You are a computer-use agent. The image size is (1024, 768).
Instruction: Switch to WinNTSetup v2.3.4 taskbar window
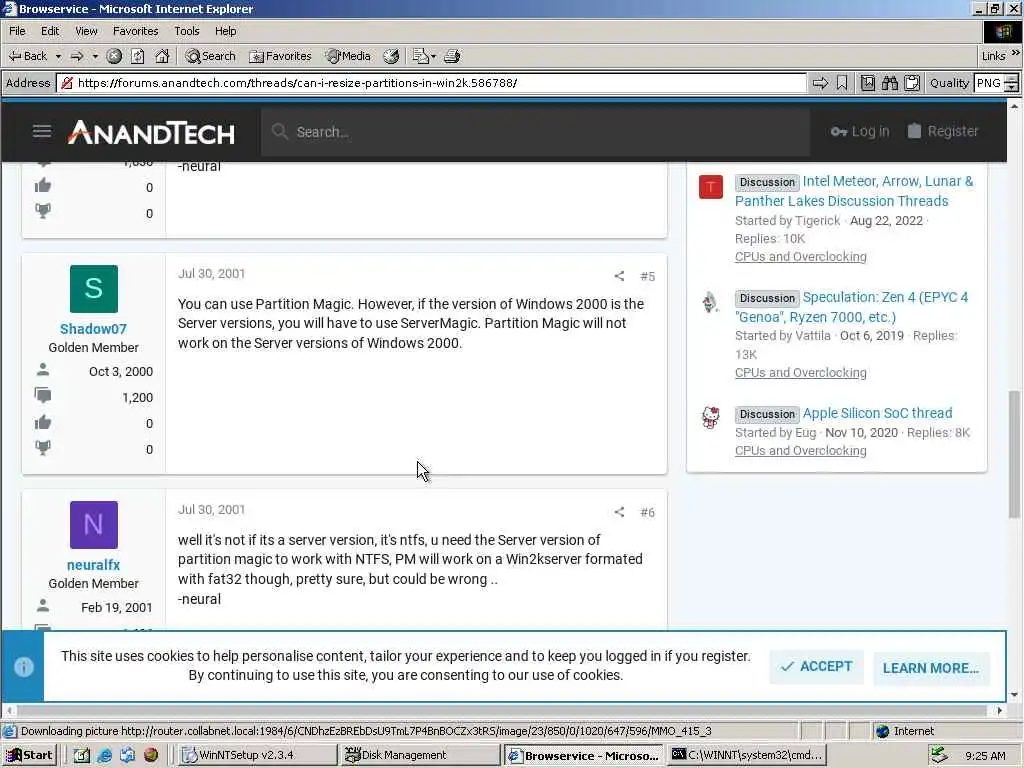[x=257, y=755]
